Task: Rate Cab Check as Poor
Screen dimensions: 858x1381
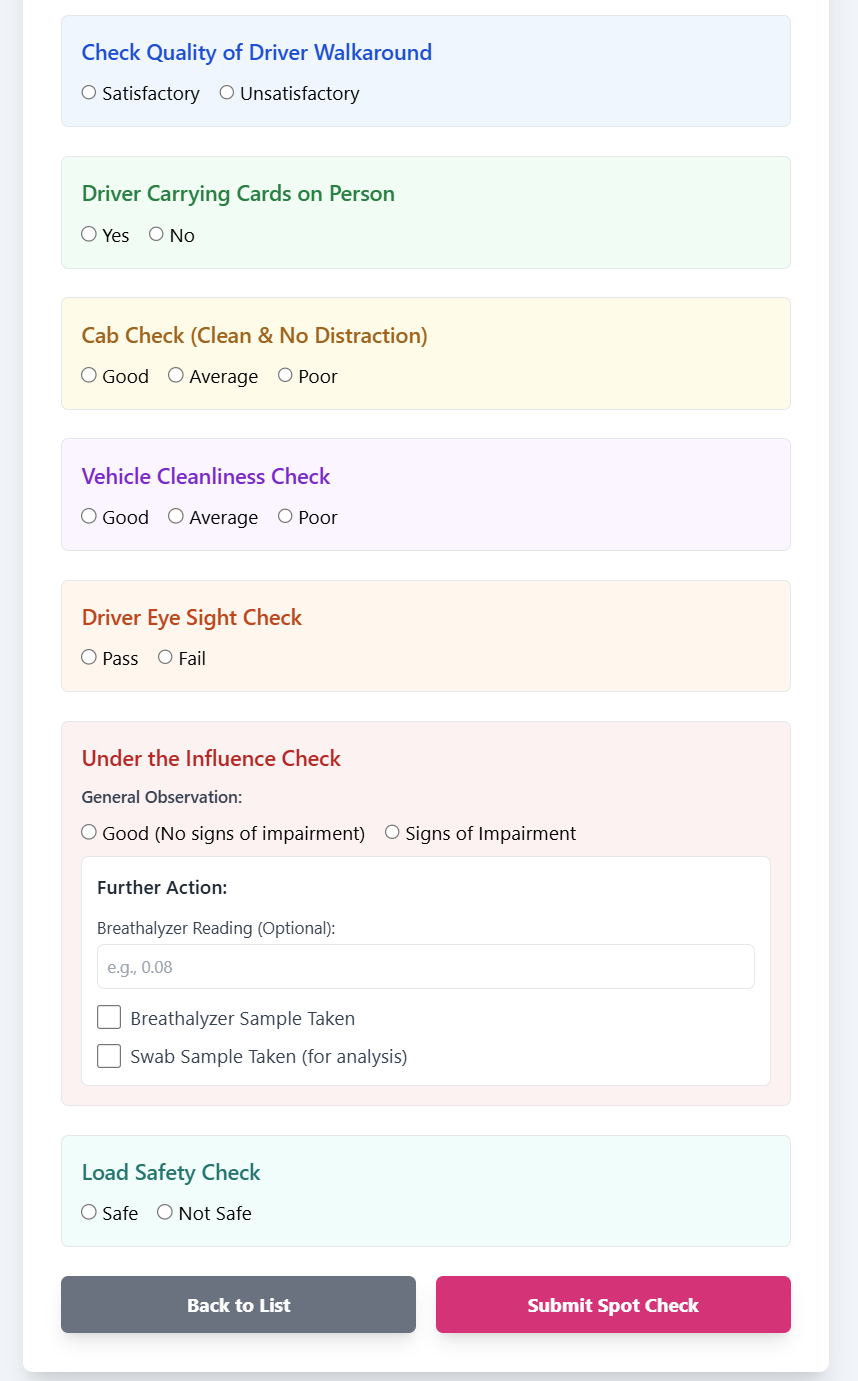Action: [x=284, y=374]
